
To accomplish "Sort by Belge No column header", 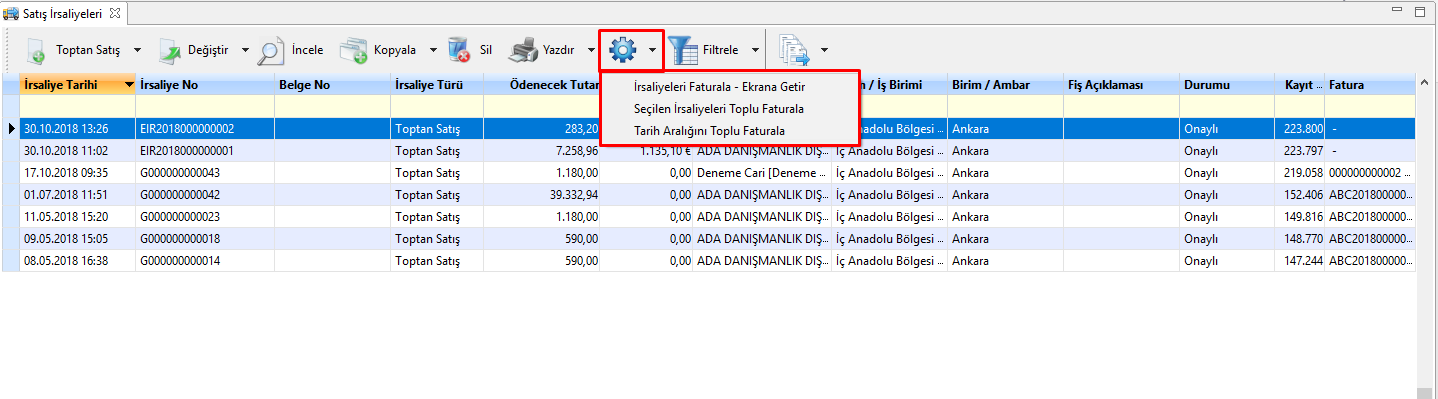I will pyautogui.click(x=333, y=86).
